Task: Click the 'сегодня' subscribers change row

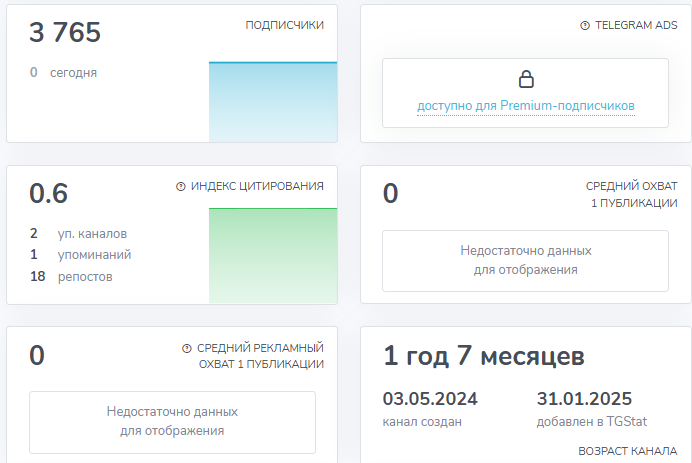Action: point(75,72)
